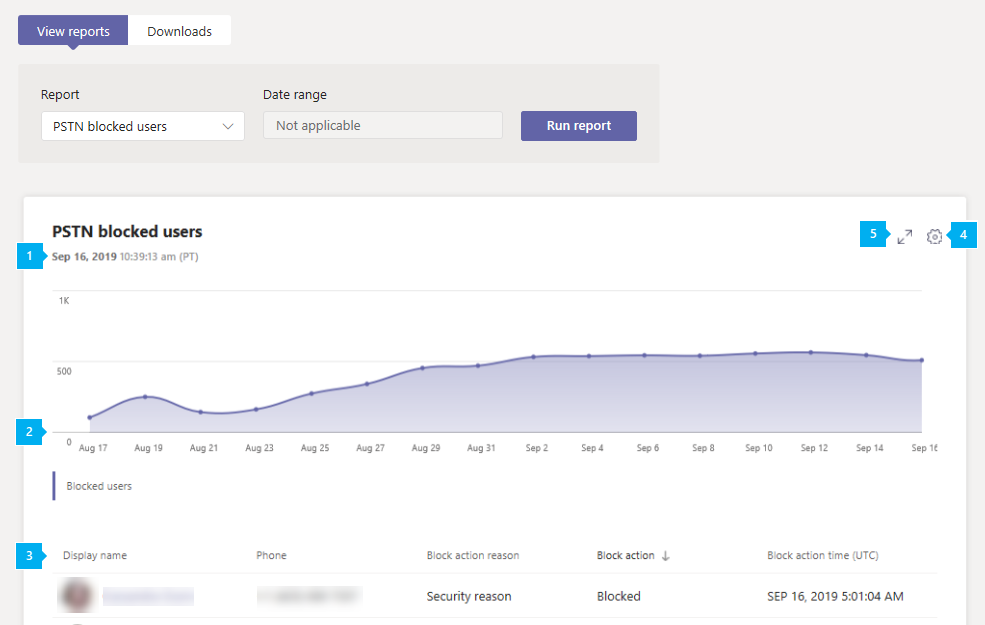Click the SEP 16, 2019 5:01:04 AM cell
Screen dimensions: 985x625
pyautogui.click(x=835, y=596)
